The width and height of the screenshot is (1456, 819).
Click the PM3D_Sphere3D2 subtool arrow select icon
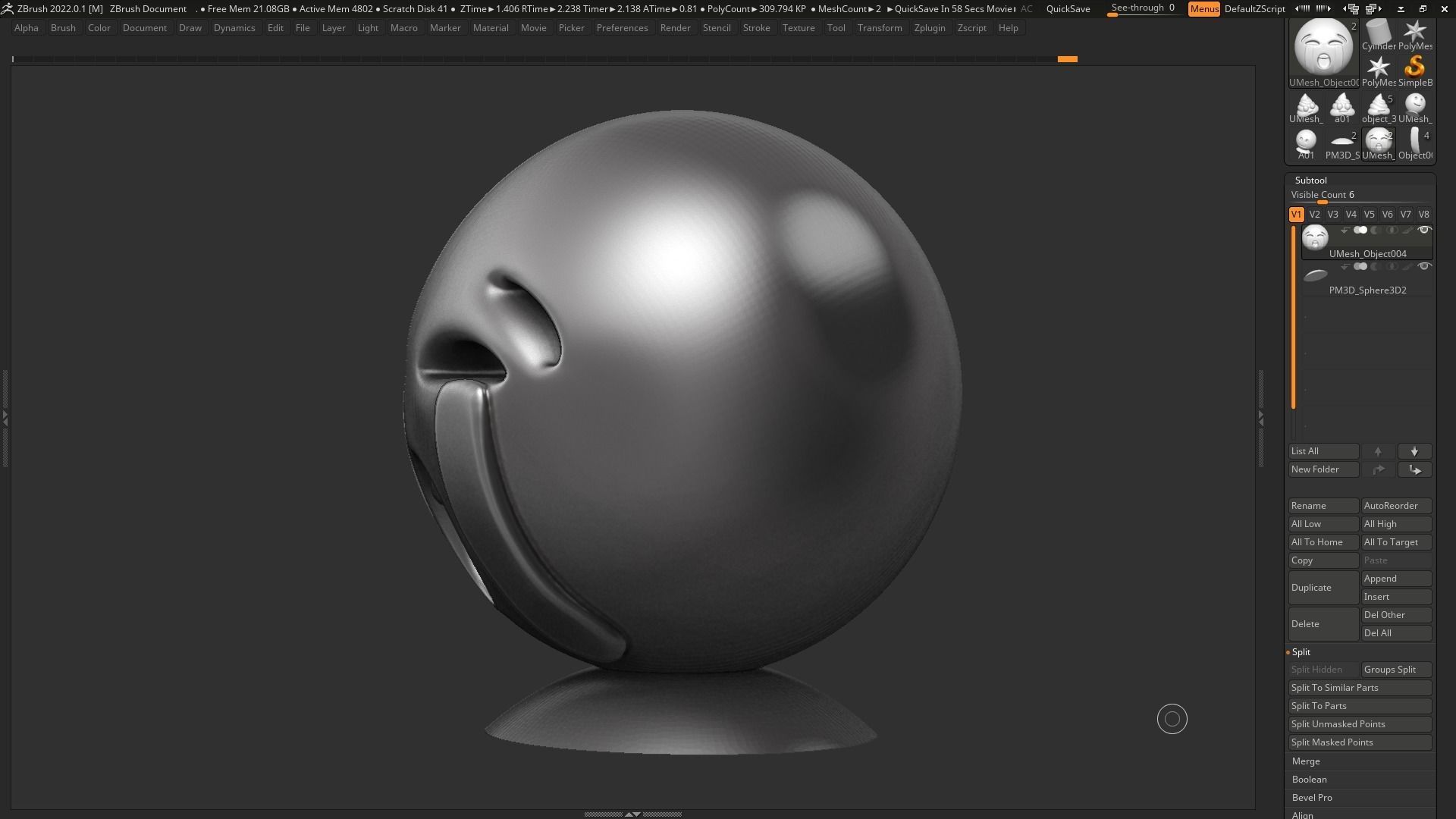[x=1345, y=267]
